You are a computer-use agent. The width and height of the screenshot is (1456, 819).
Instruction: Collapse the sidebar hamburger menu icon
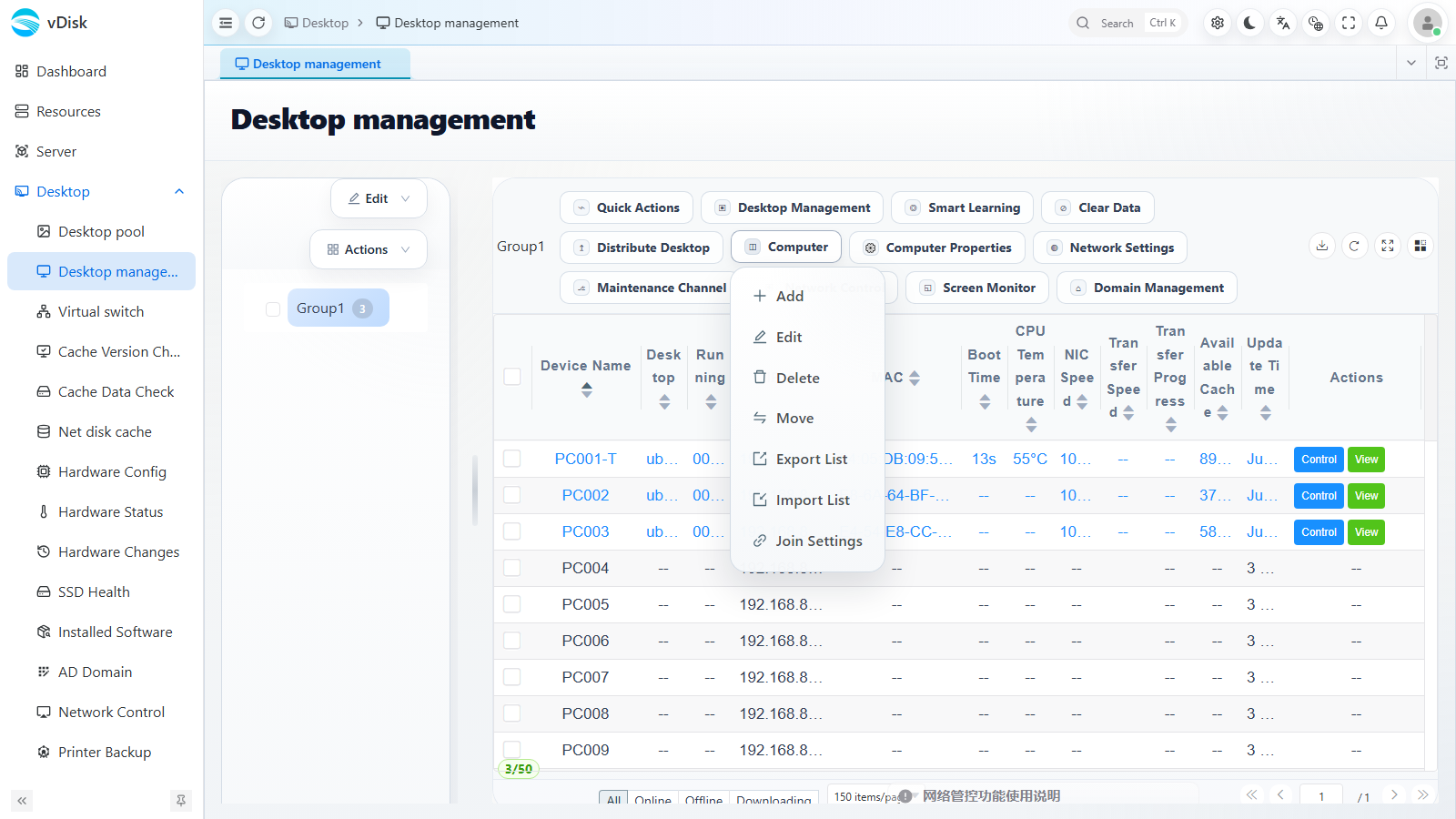[x=226, y=23]
